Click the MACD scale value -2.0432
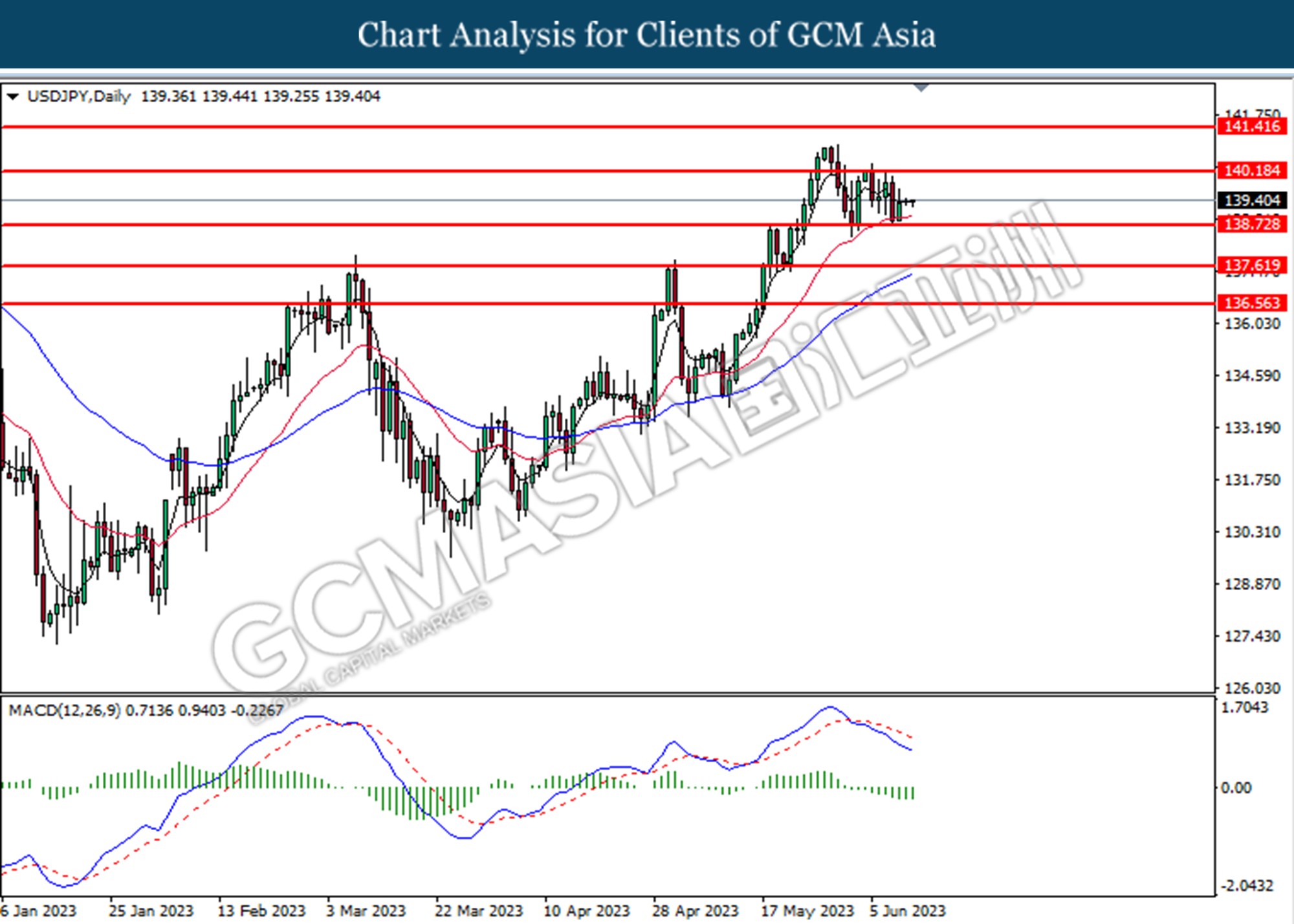Screen dimensions: 1294x924 click(1246, 885)
